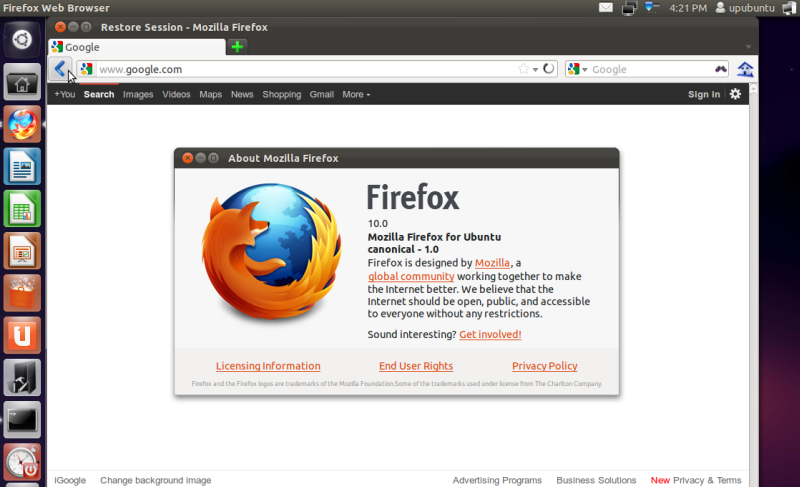The image size is (800, 487).
Task: Open Ubuntu Dash home launcher icon
Action: pyautogui.click(x=22, y=40)
